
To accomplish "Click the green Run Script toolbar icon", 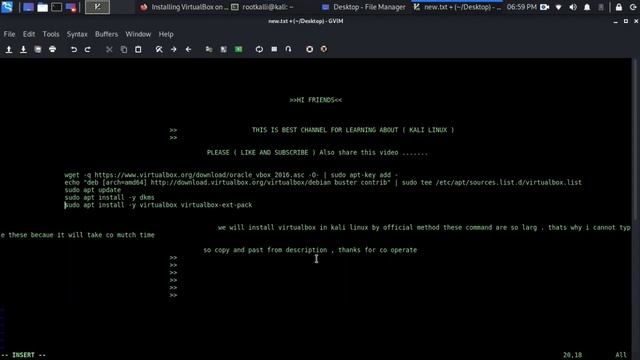I will (238, 49).
